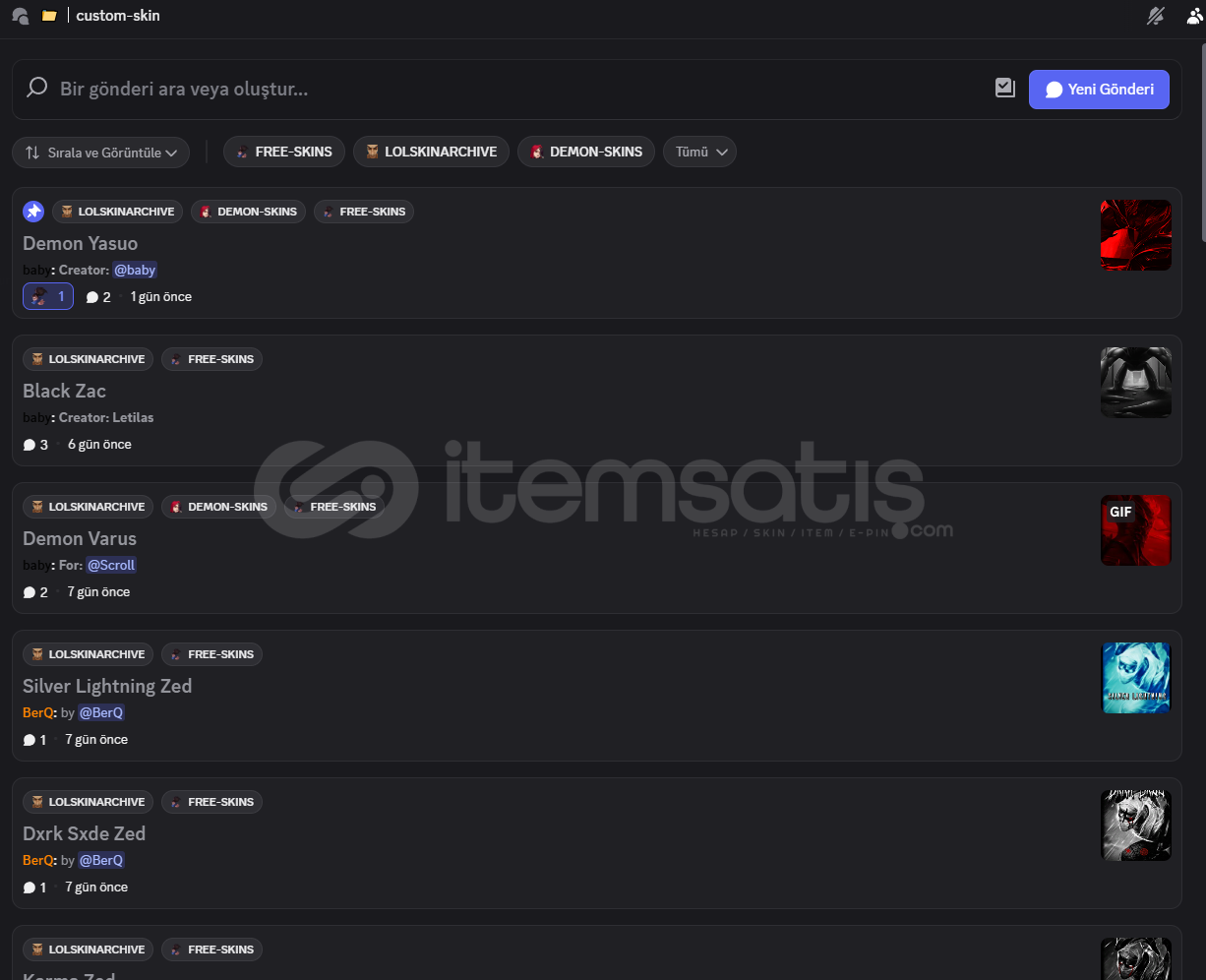Click '7 gün önce' on Demon Varus post
The height and width of the screenshot is (980, 1206).
(98, 592)
